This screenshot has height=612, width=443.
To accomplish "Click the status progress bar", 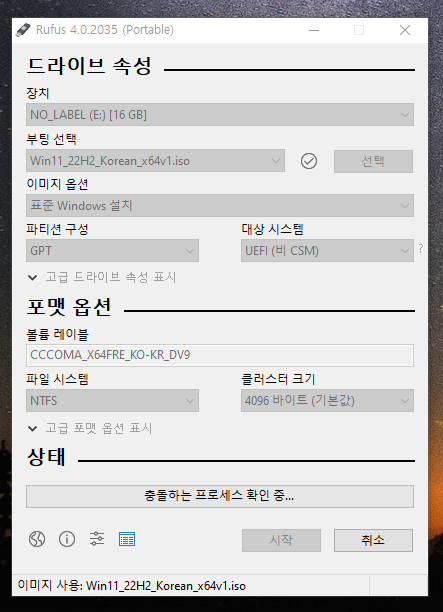I will (x=220, y=496).
